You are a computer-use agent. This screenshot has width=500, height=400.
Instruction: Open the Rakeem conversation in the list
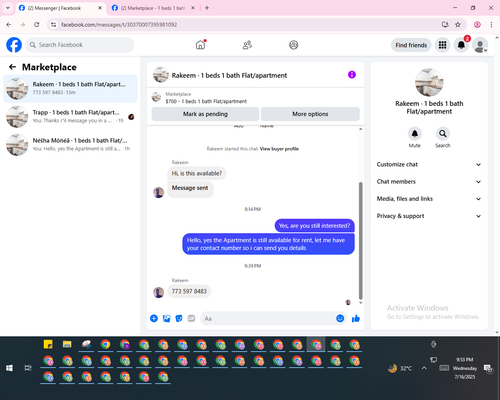point(70,89)
